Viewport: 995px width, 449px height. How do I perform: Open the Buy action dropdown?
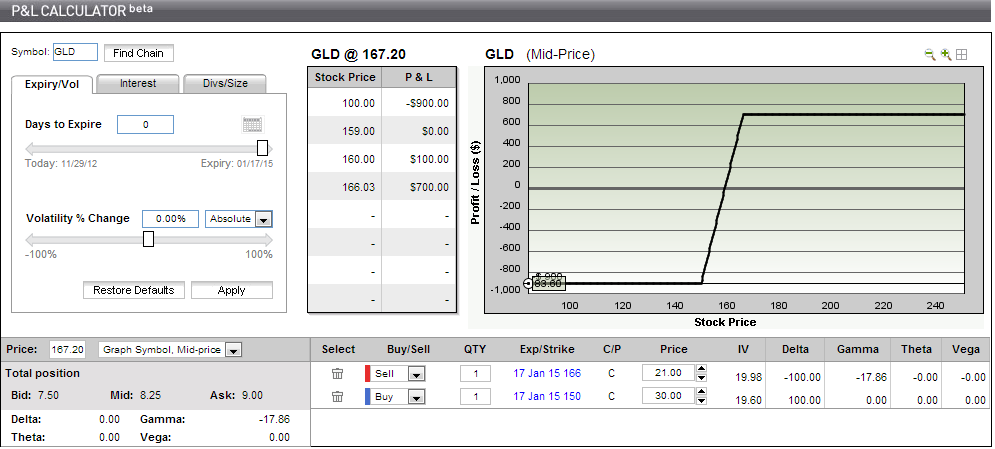click(x=416, y=398)
